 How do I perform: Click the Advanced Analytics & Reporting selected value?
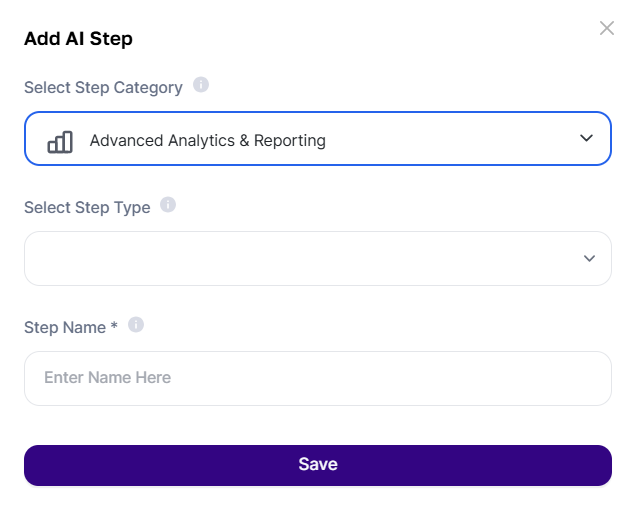207,141
